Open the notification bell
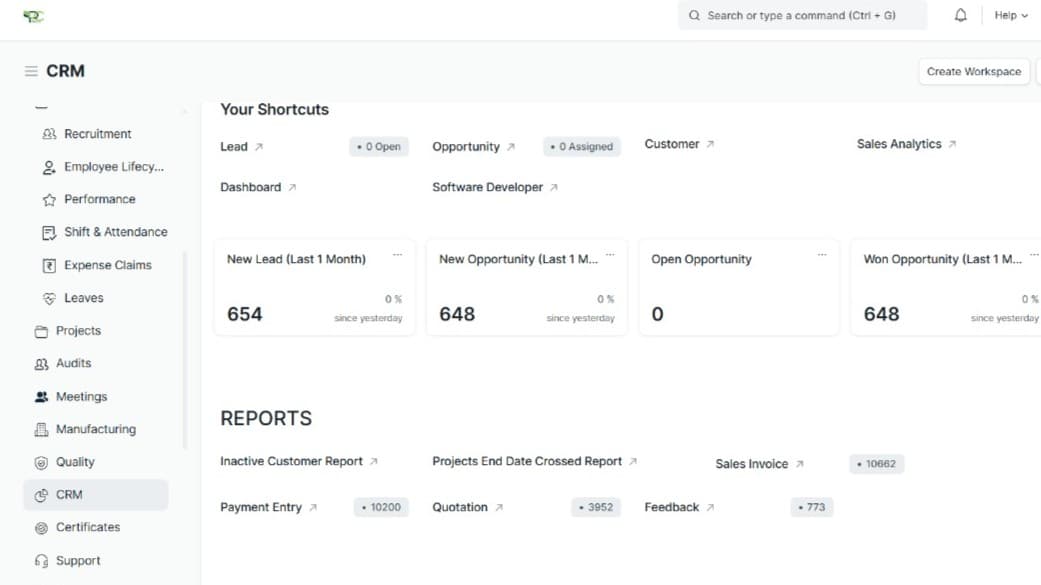Image resolution: width=1041 pixels, height=585 pixels. coord(959,15)
